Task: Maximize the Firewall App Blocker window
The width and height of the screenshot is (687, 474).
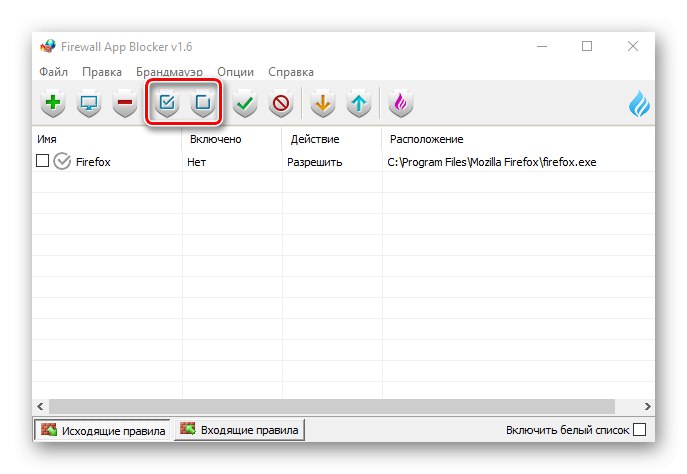Action: pyautogui.click(x=587, y=46)
